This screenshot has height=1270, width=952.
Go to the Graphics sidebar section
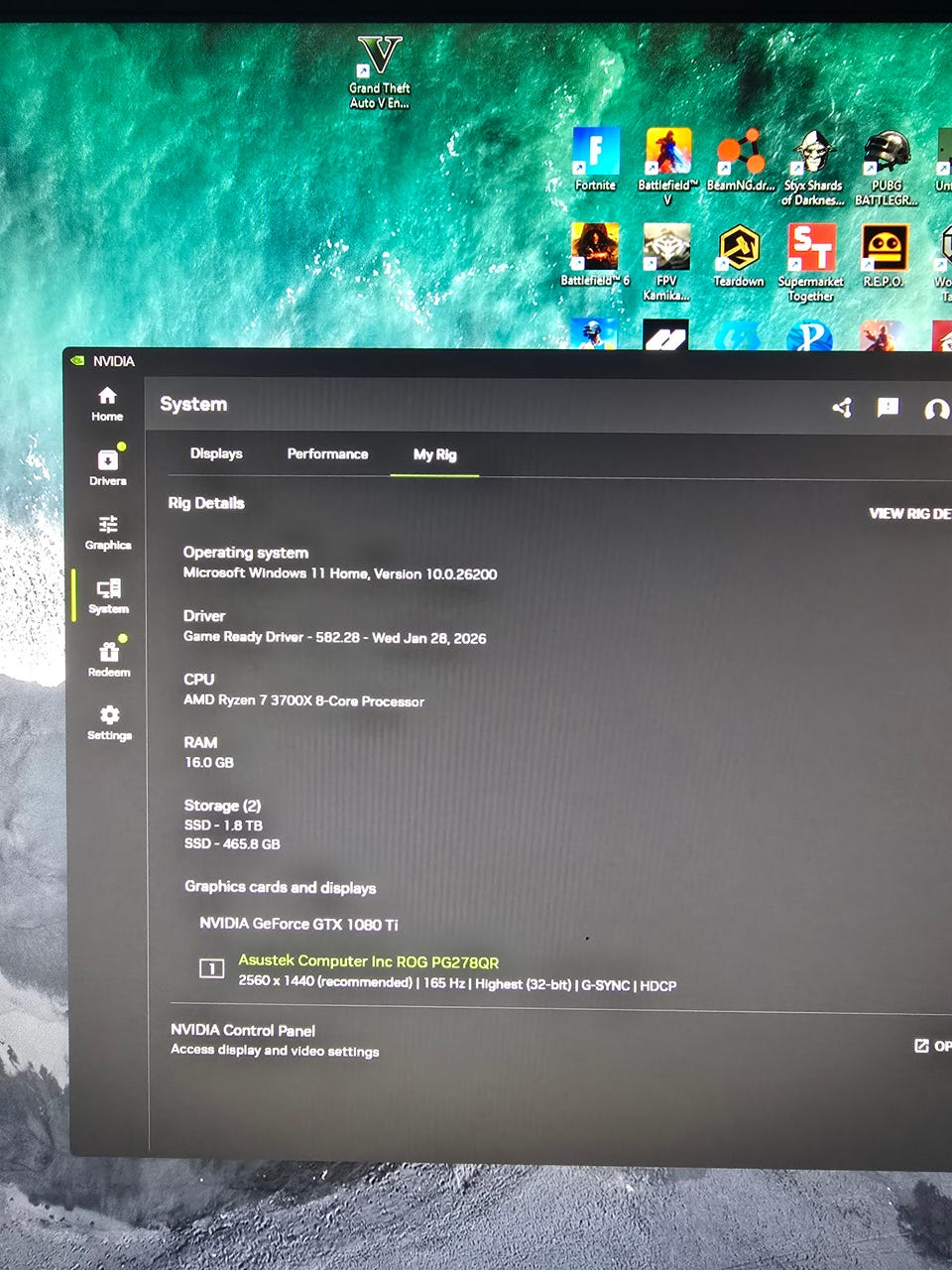coord(107,533)
